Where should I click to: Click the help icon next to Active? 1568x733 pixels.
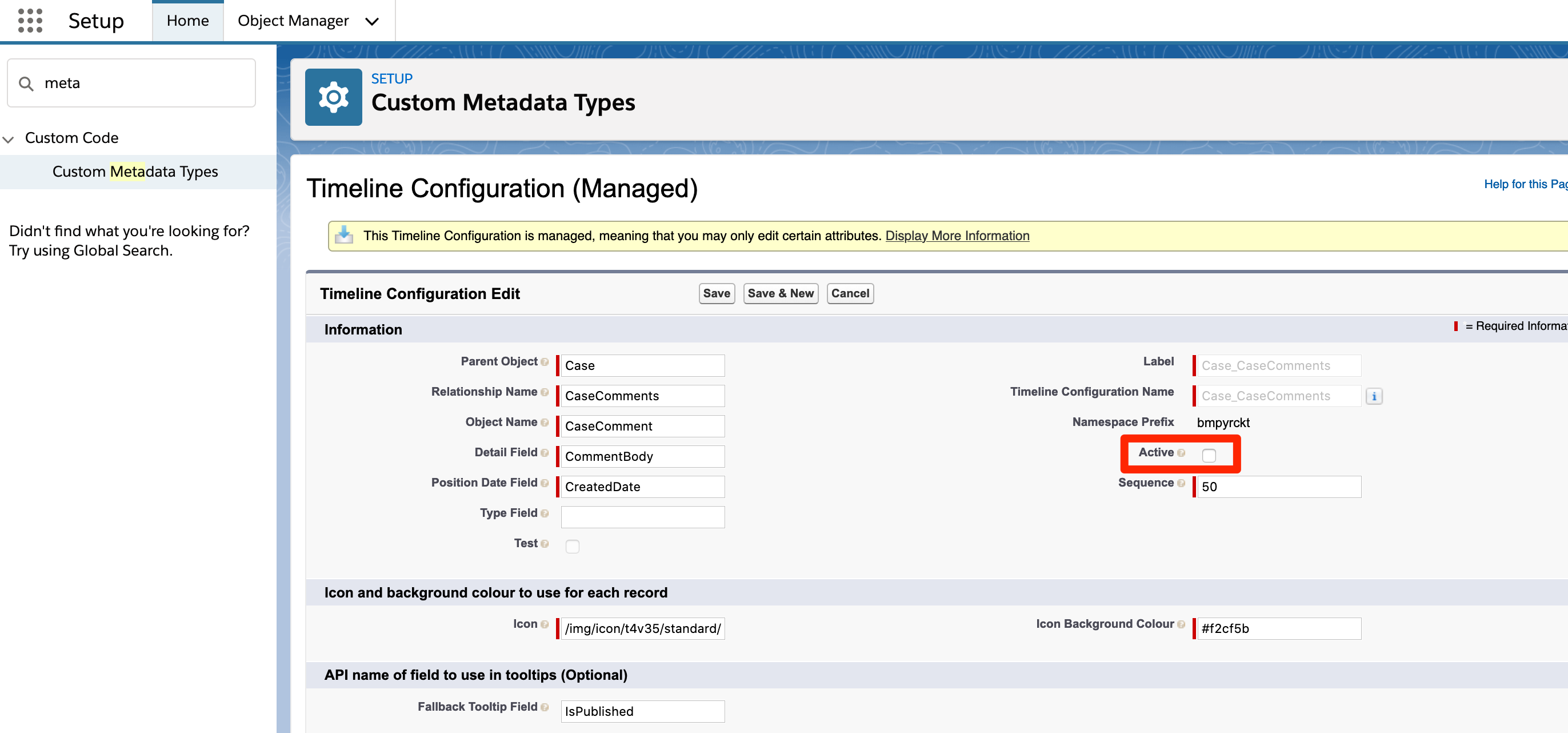click(1181, 452)
